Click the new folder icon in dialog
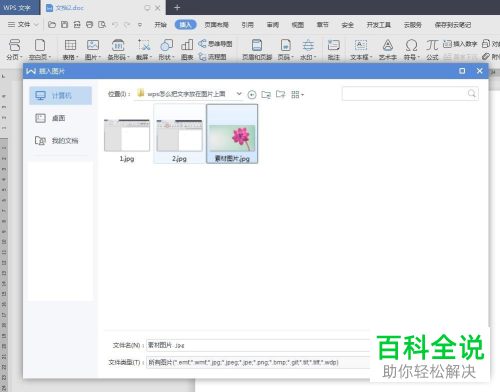The image size is (500, 392). (x=281, y=95)
